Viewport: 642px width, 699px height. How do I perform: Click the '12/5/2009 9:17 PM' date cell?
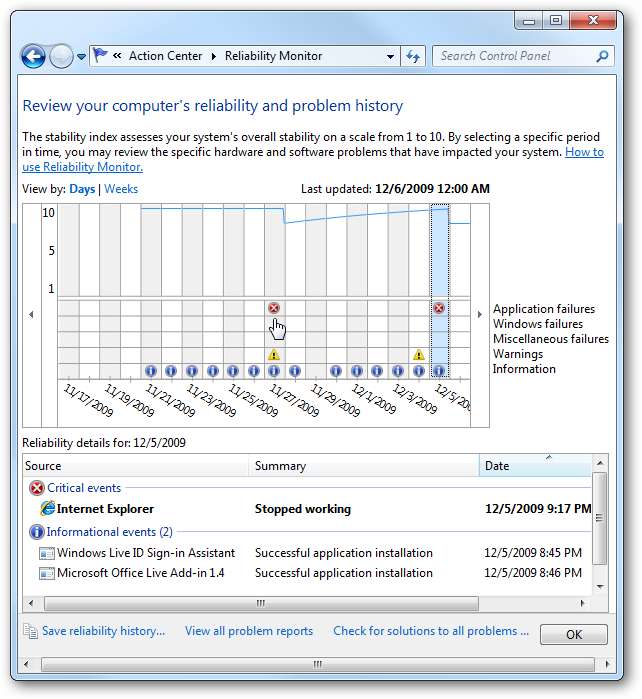coord(538,509)
